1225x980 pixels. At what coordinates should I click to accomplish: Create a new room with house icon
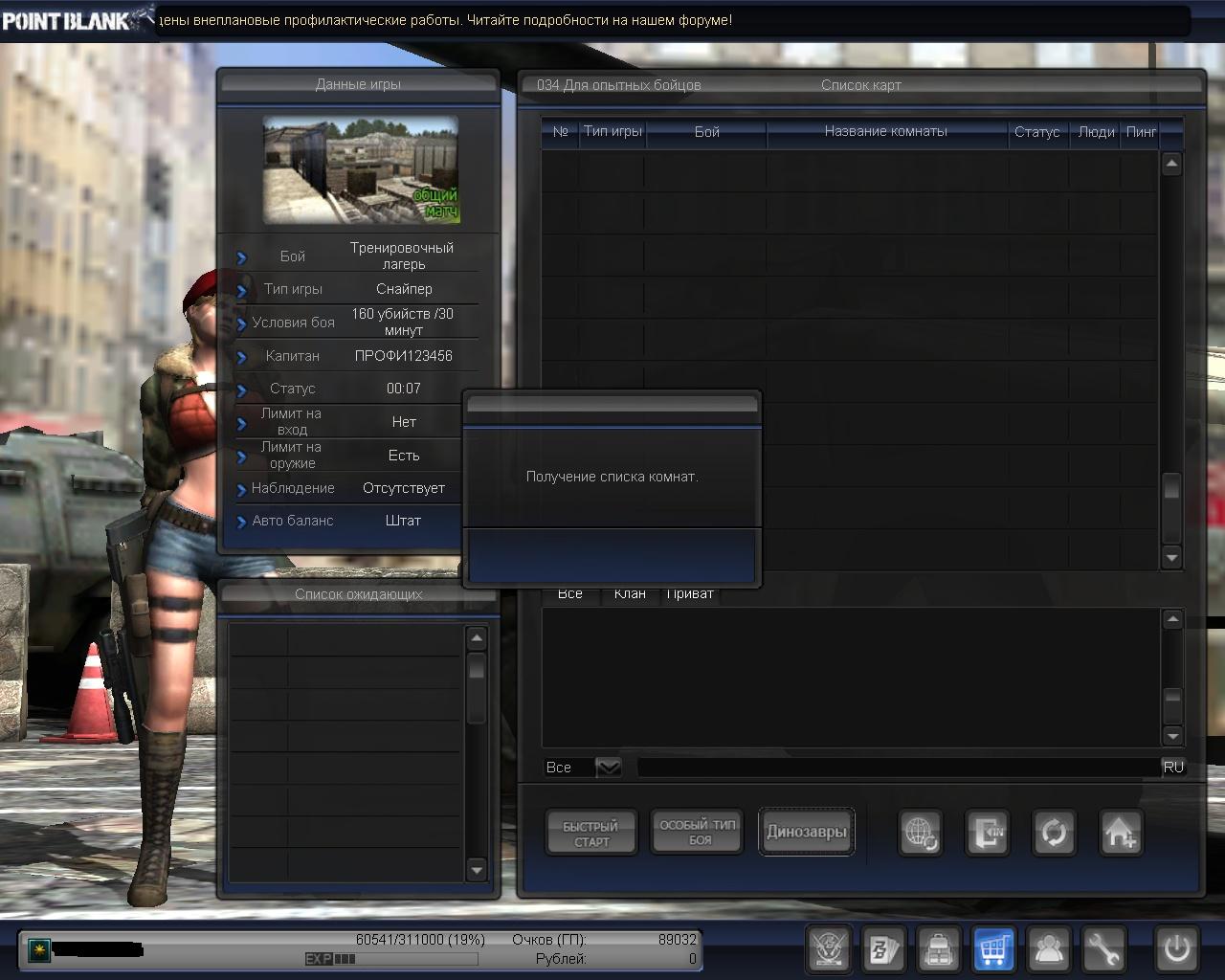[x=1120, y=833]
